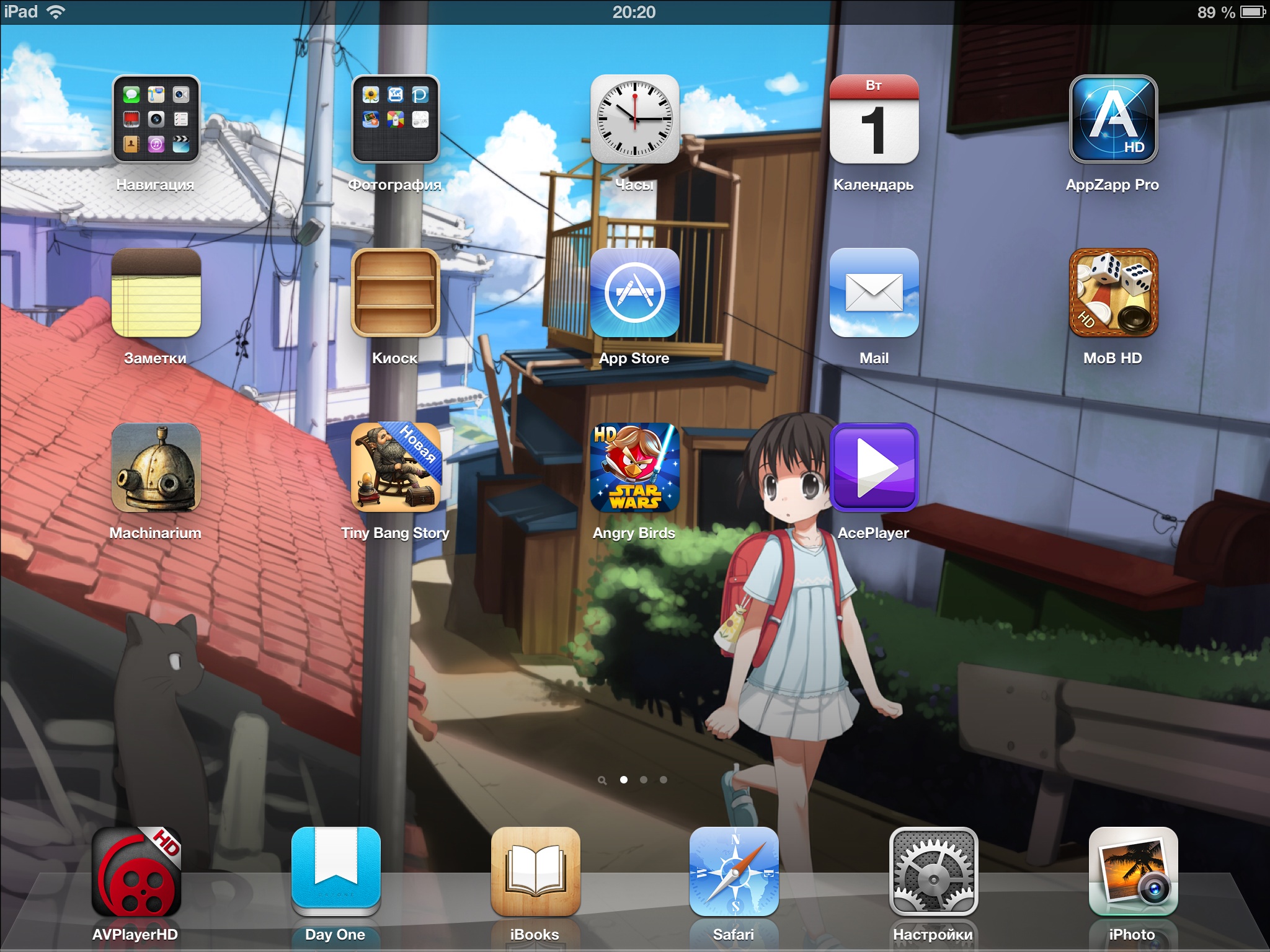Launch Machinarium game
The image size is (1270, 952).
click(x=156, y=467)
